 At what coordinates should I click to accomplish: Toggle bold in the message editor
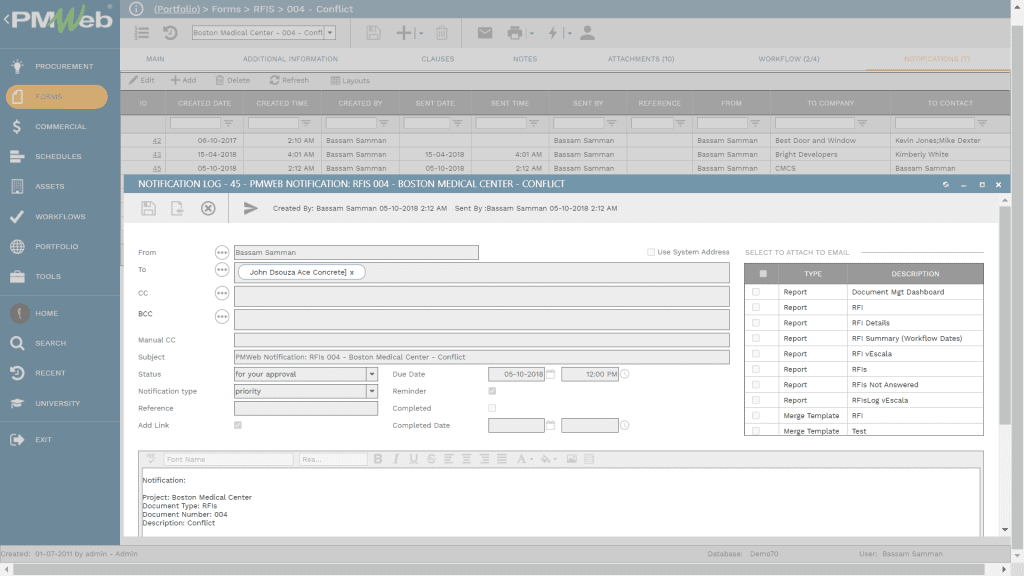377,459
